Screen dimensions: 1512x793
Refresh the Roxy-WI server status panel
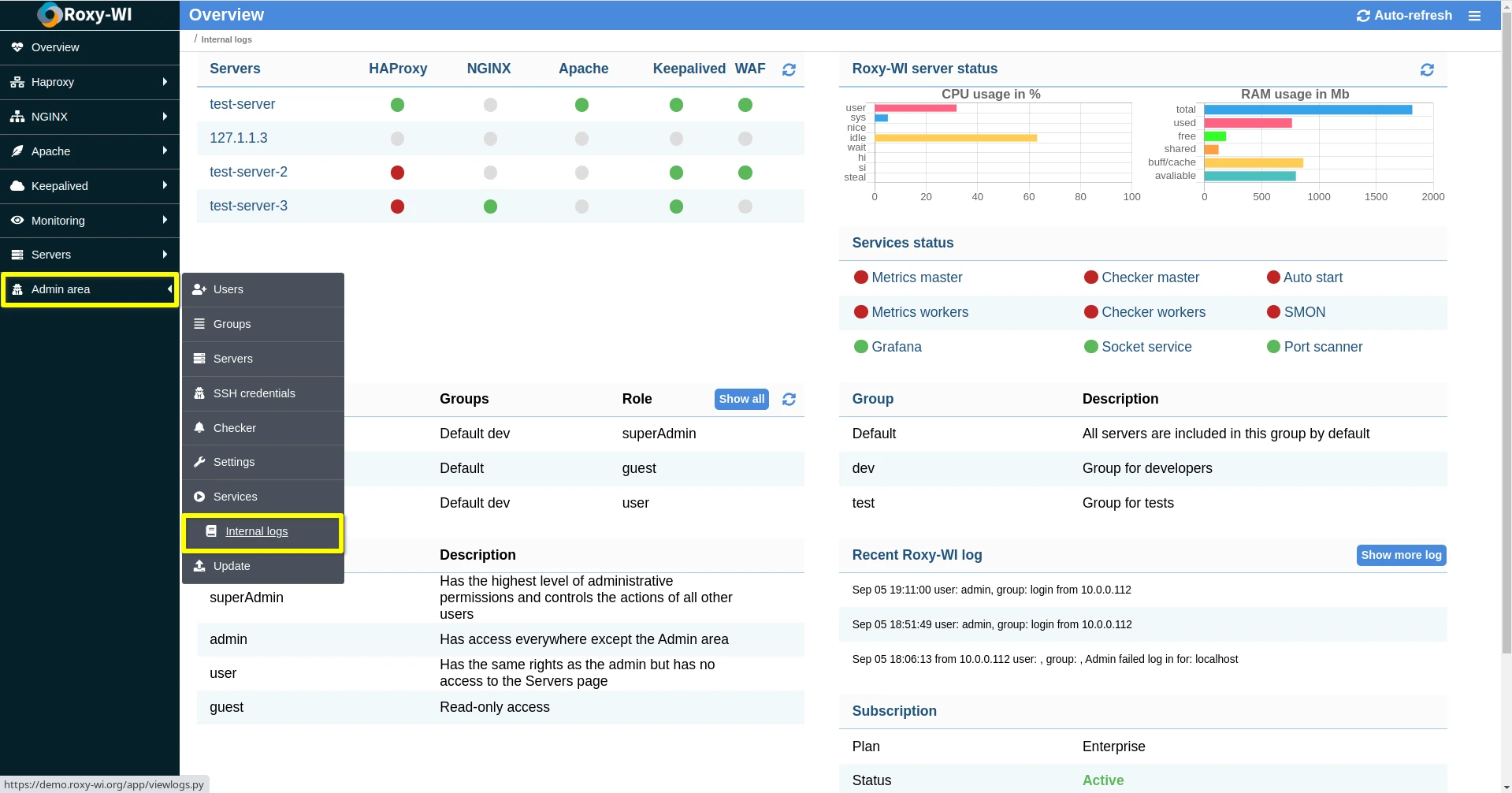[1426, 69]
